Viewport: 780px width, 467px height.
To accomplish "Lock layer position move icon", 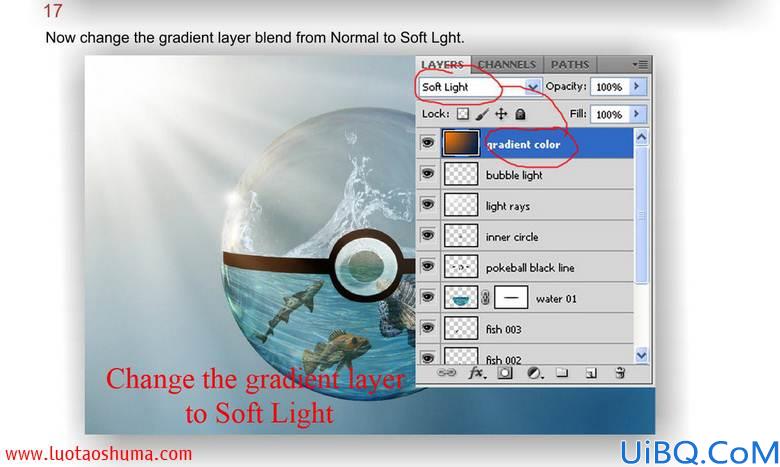I will click(x=501, y=114).
